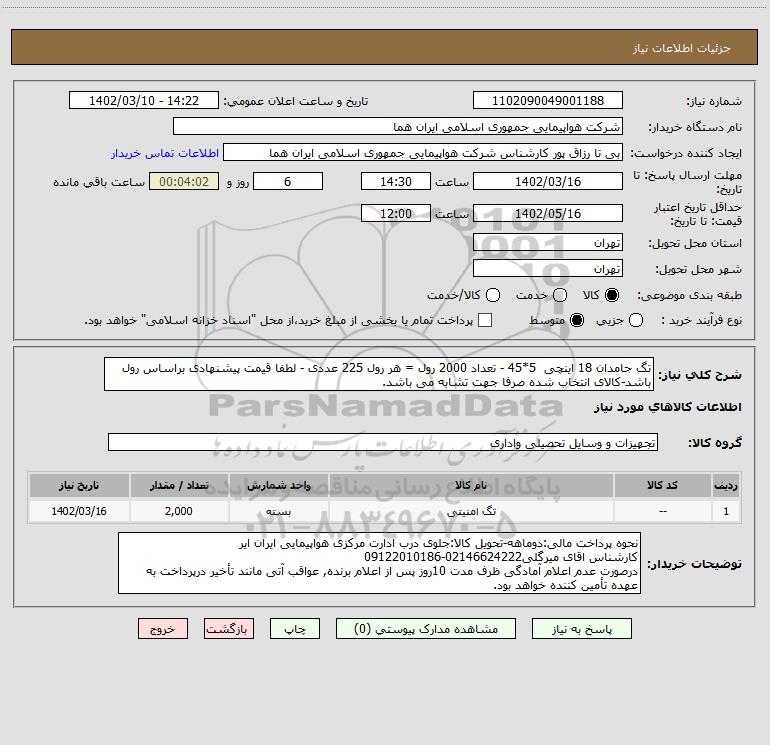Click the 2,000 quantity cell
Viewport: 770px width, 745px height.
click(x=179, y=511)
